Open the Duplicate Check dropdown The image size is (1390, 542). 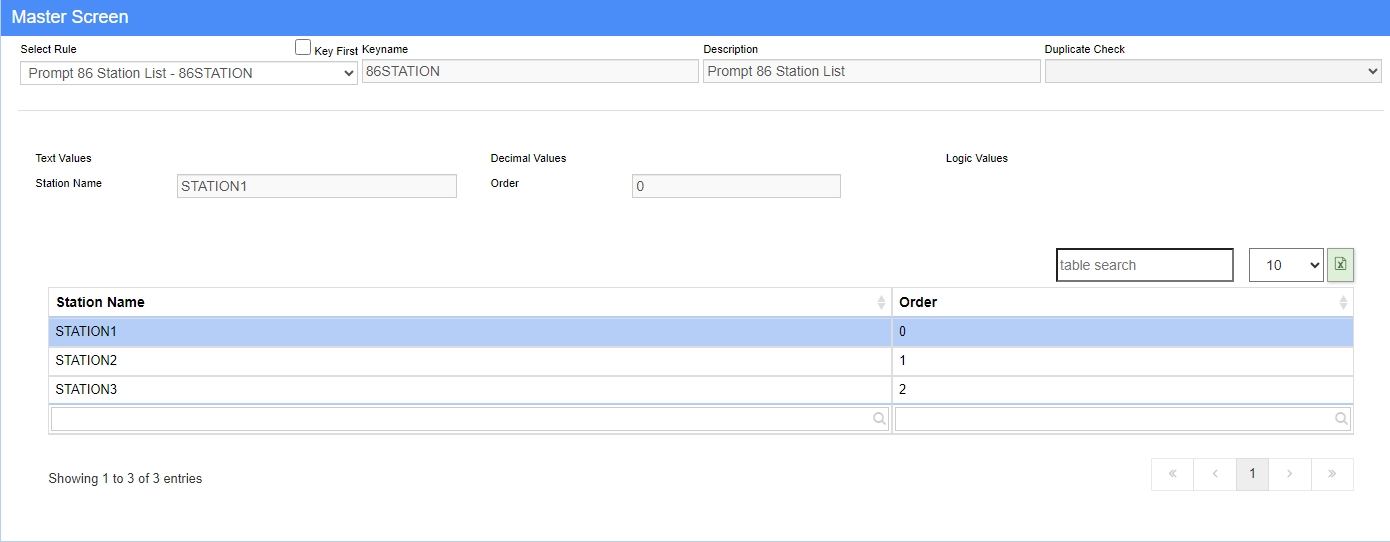1213,71
